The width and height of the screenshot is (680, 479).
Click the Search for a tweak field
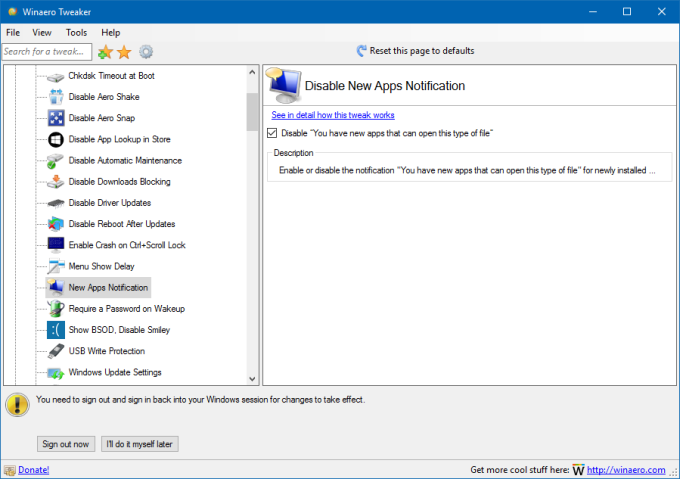point(47,52)
